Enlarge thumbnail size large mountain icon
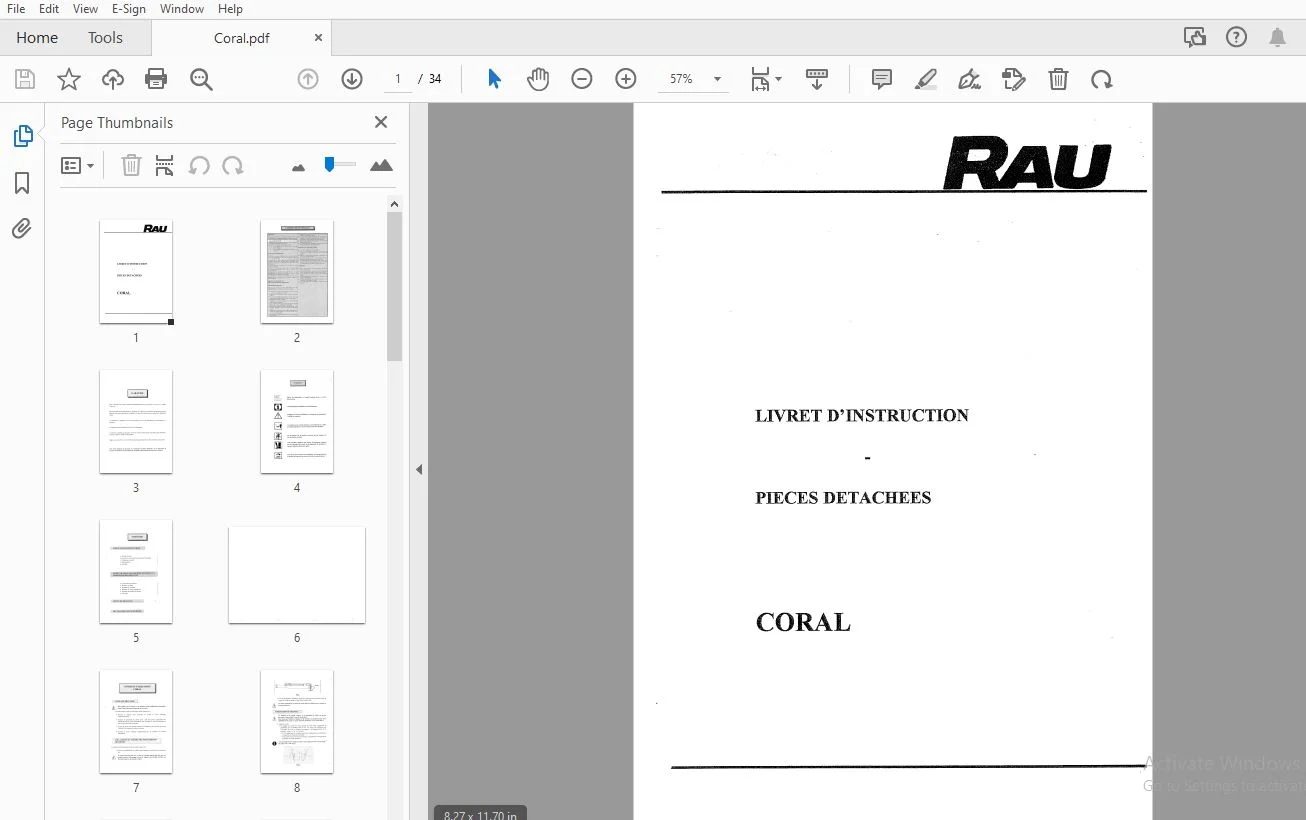This screenshot has width=1306, height=820. 381,166
